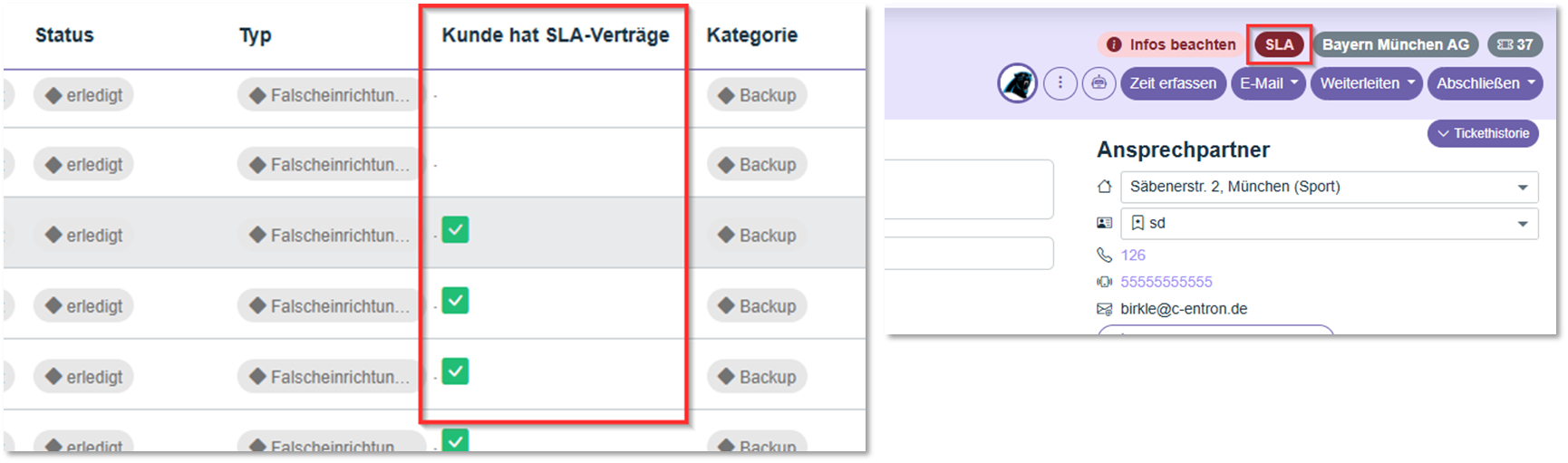Toggle SLA checkbox in the fourth ticket row
The image size is (1568, 463).
click(x=455, y=300)
